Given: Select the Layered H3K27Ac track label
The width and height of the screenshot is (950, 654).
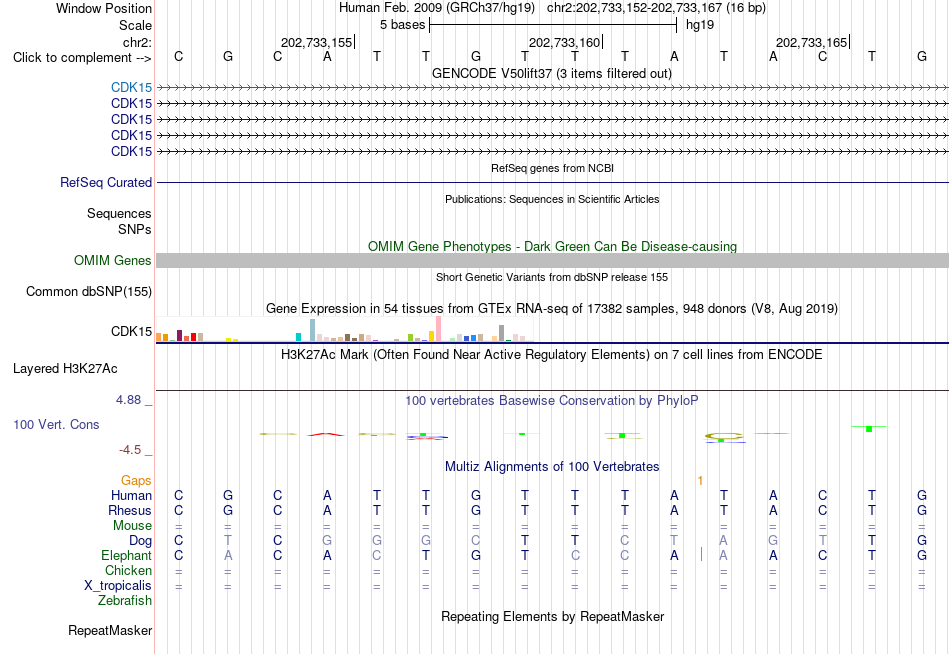Looking at the screenshot, I should (x=65, y=369).
